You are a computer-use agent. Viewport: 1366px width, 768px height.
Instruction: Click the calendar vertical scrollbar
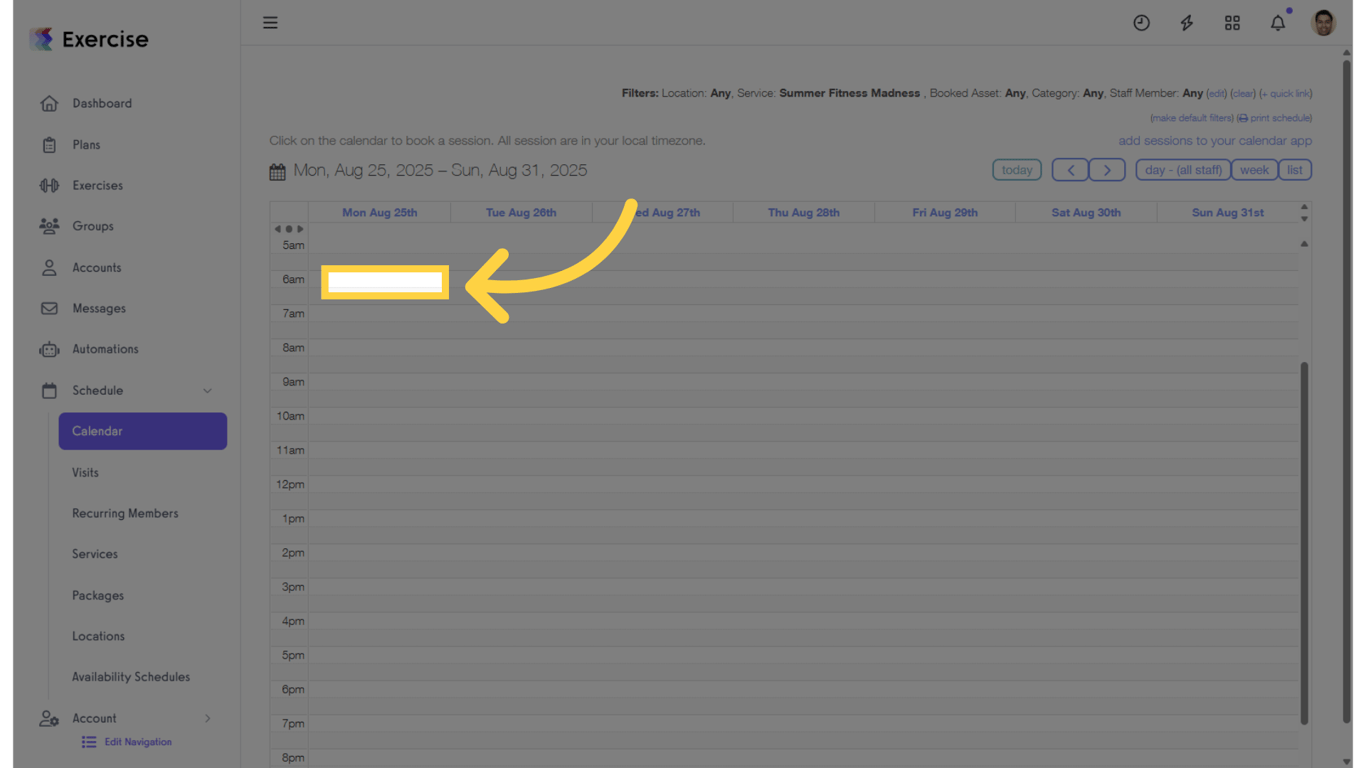point(1304,540)
